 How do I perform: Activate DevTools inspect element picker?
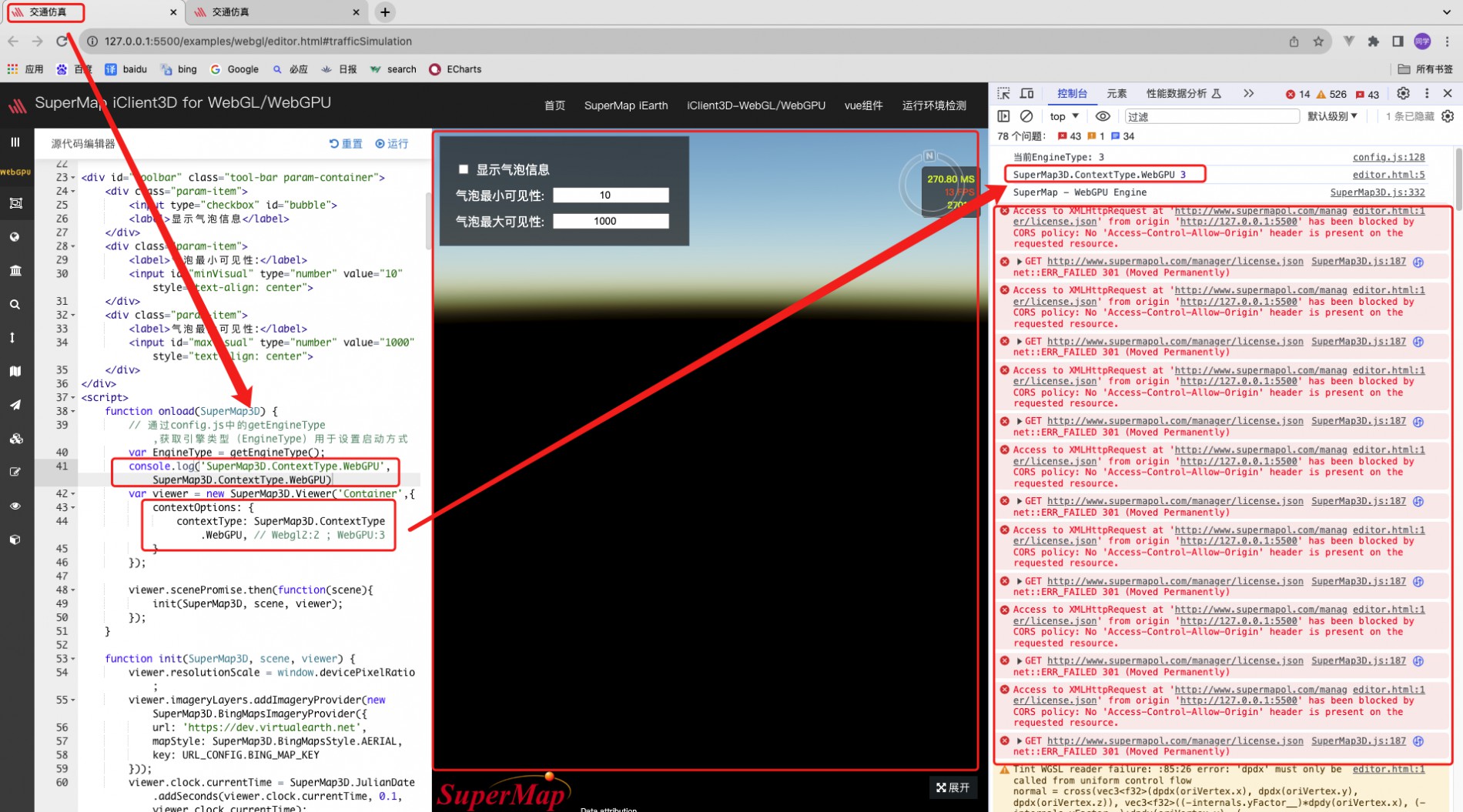click(1003, 93)
